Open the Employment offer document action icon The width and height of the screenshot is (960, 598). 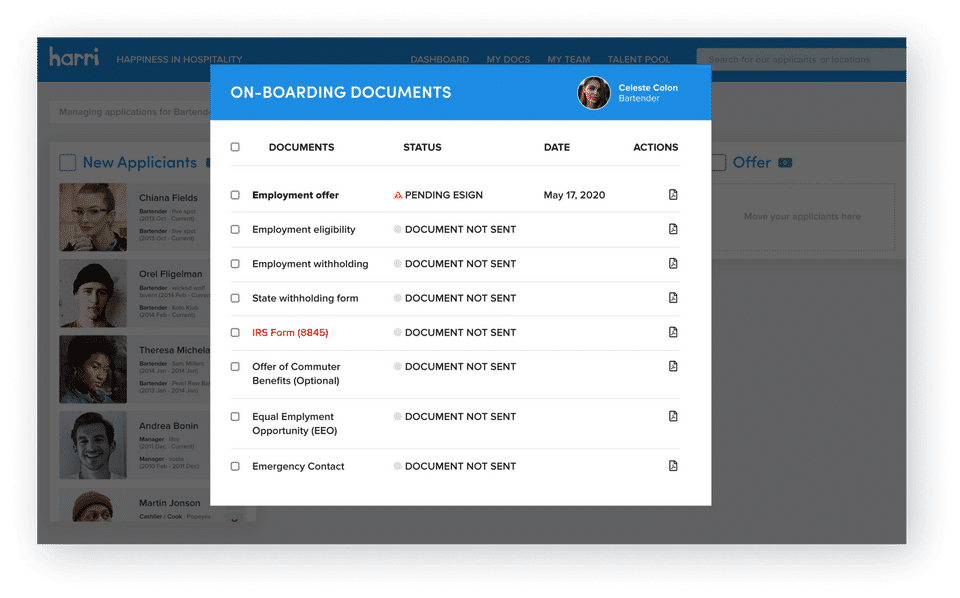[673, 195]
